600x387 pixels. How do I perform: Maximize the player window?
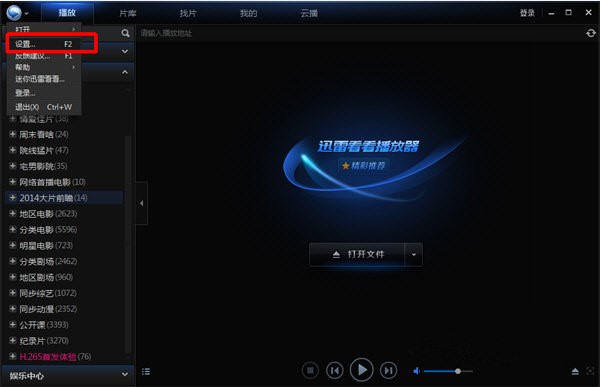point(569,13)
